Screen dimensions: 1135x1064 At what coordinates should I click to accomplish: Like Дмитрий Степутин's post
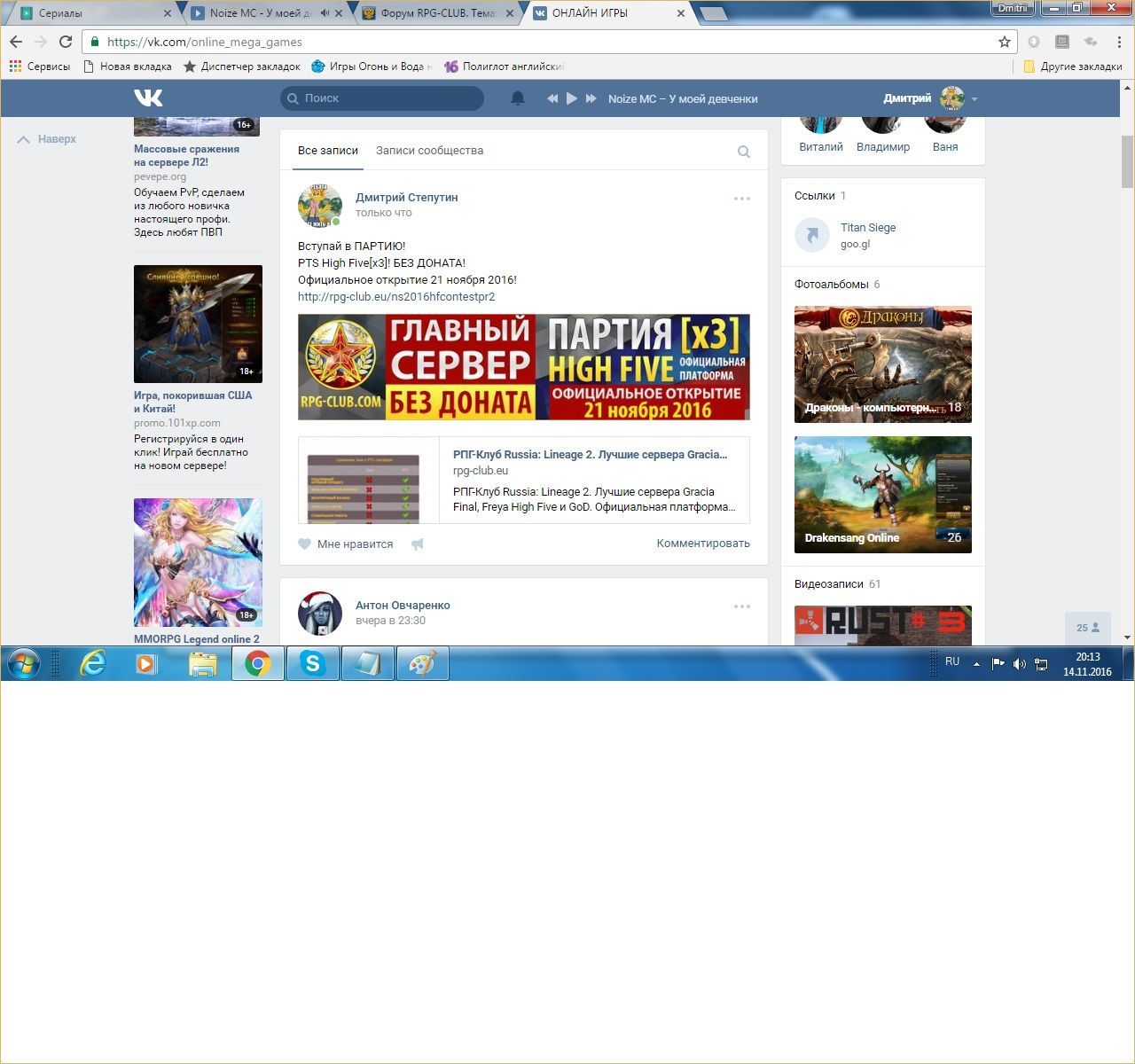tap(346, 544)
